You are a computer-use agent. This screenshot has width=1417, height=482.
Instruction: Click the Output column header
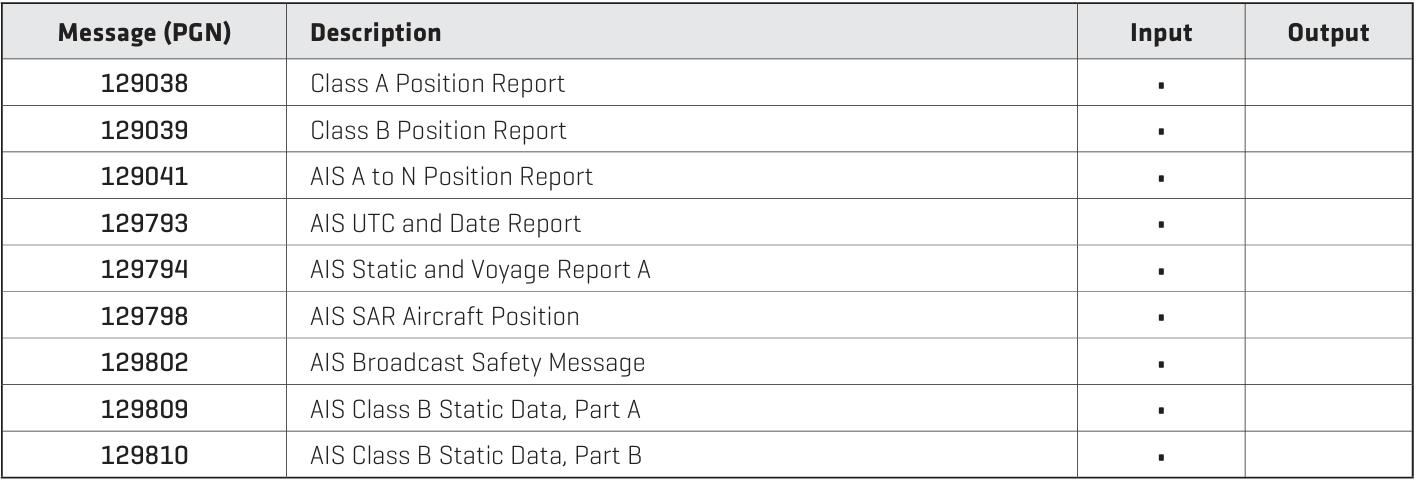tap(1328, 33)
